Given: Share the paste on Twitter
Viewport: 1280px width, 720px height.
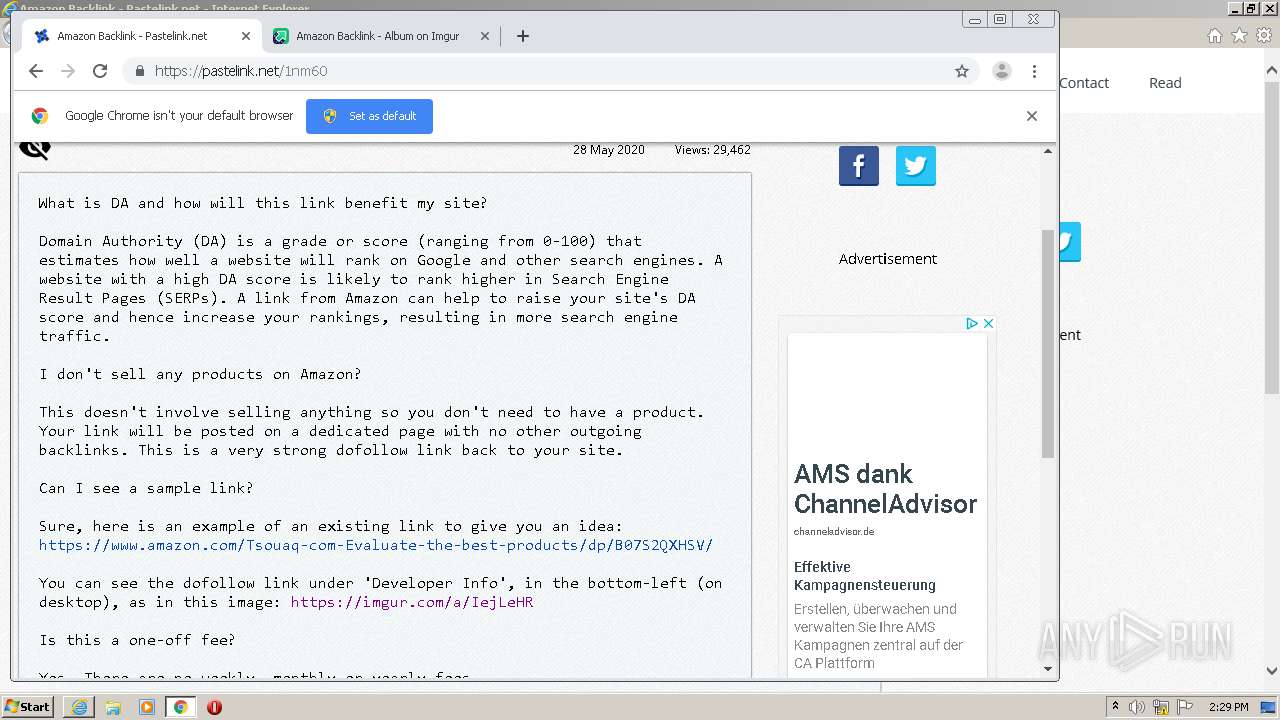Looking at the screenshot, I should tap(916, 166).
